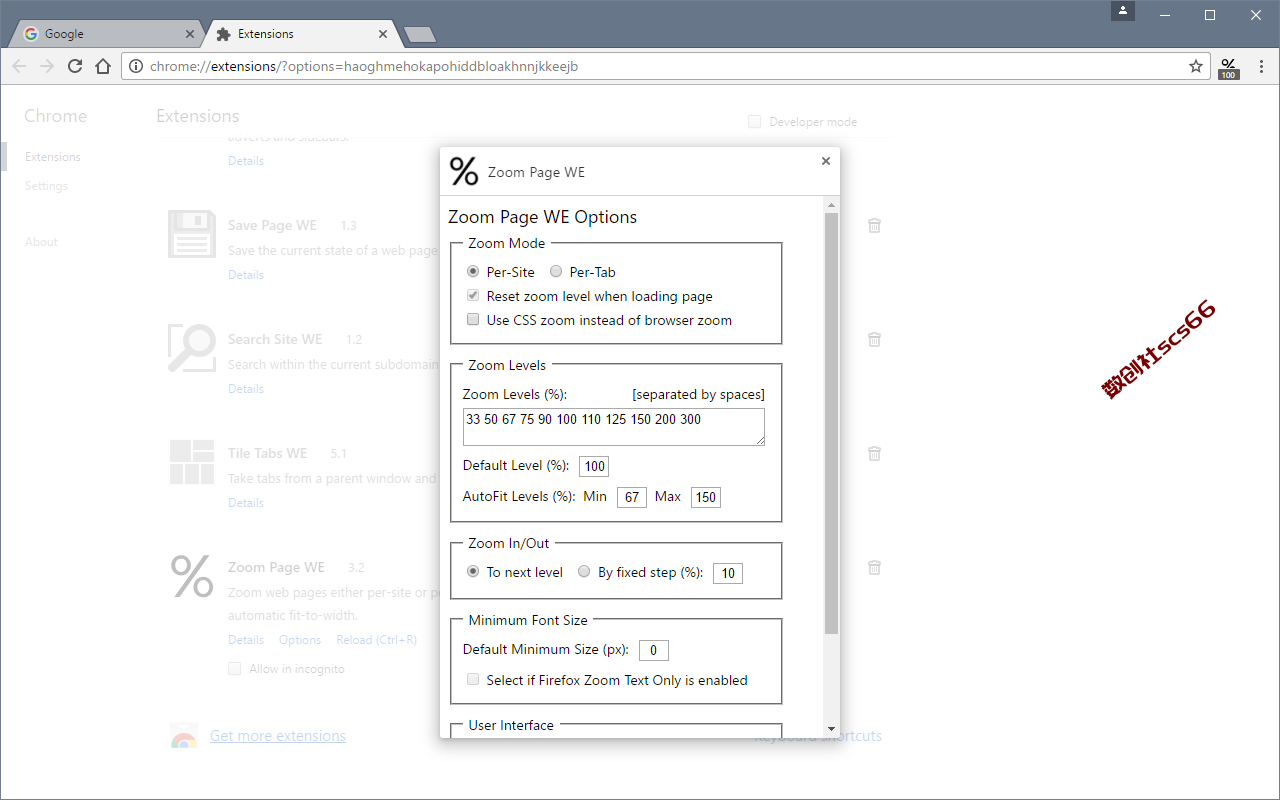Close the Extensions tab

383,34
